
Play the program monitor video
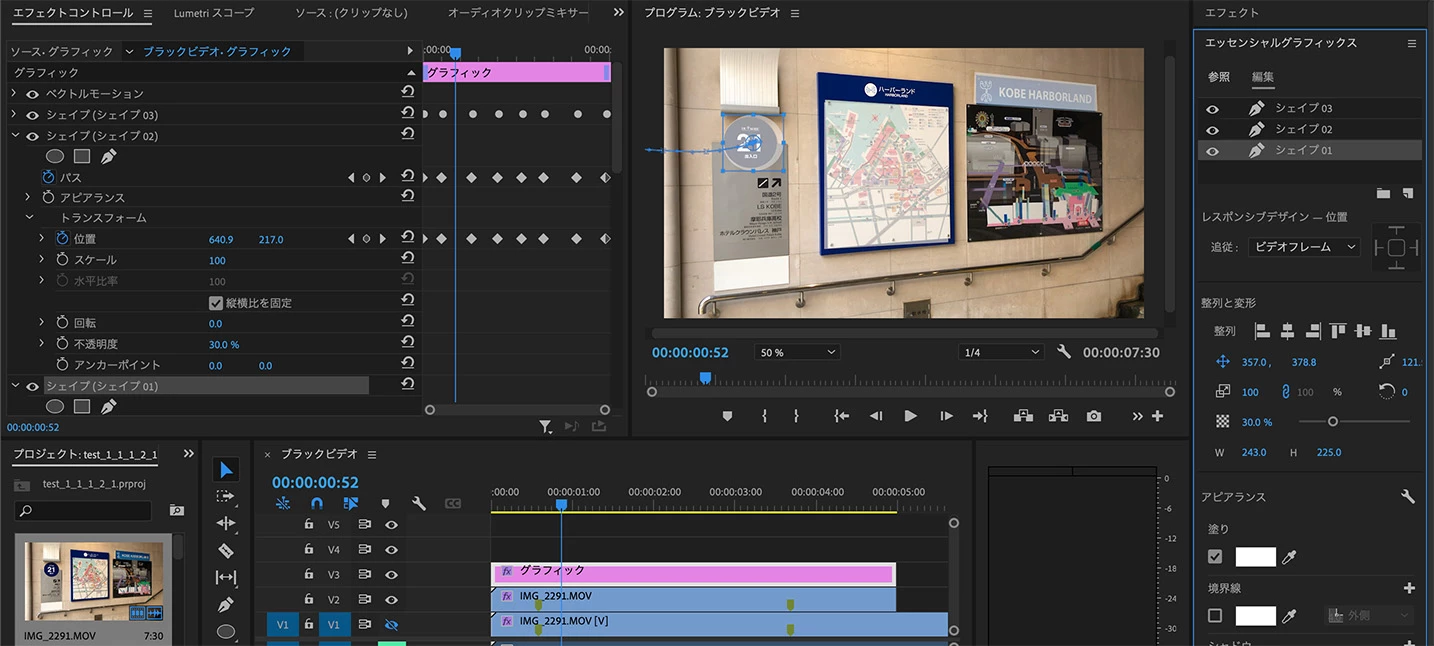click(910, 416)
